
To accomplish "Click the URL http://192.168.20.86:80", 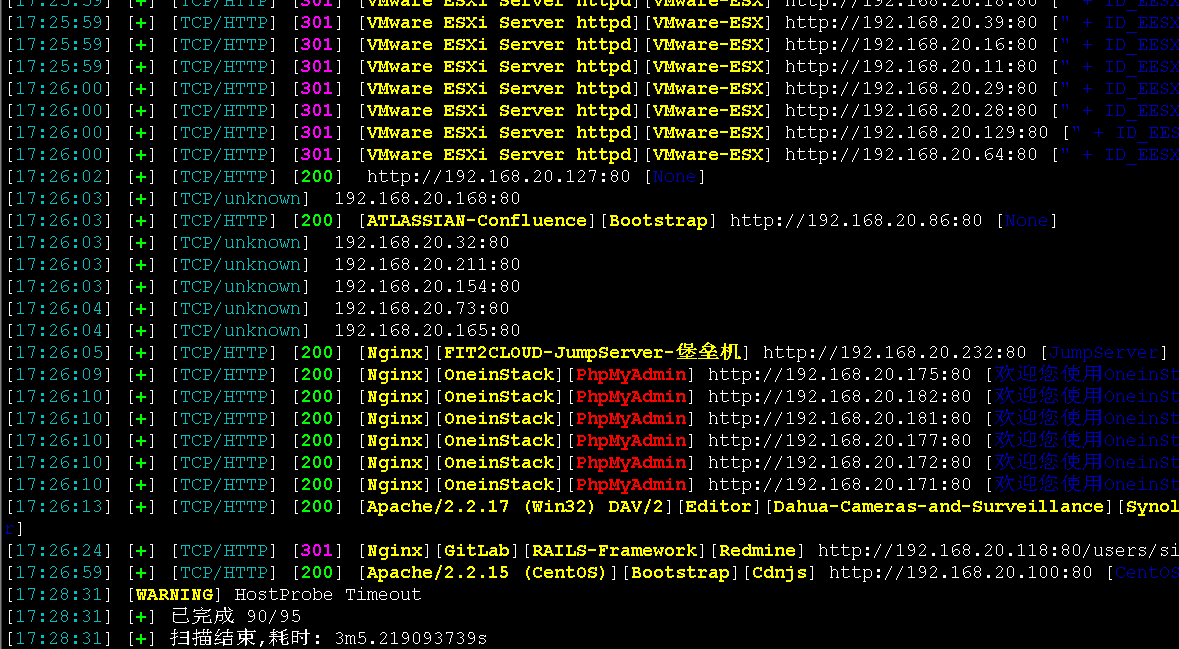I will (856, 220).
